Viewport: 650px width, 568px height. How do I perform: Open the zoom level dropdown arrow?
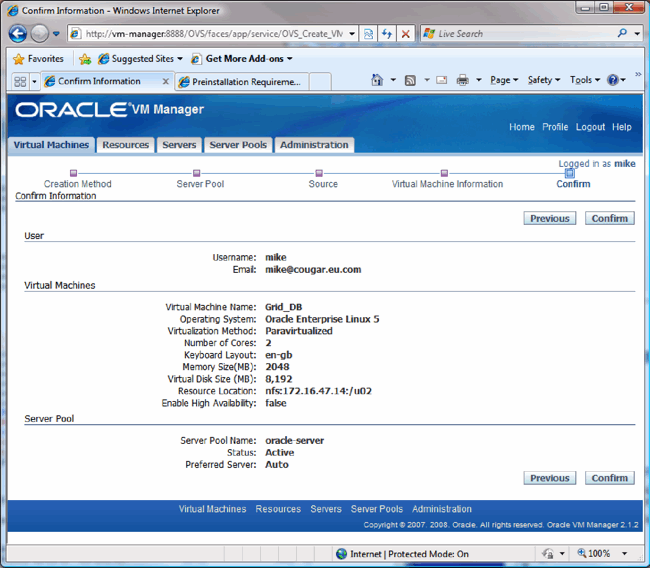click(624, 553)
